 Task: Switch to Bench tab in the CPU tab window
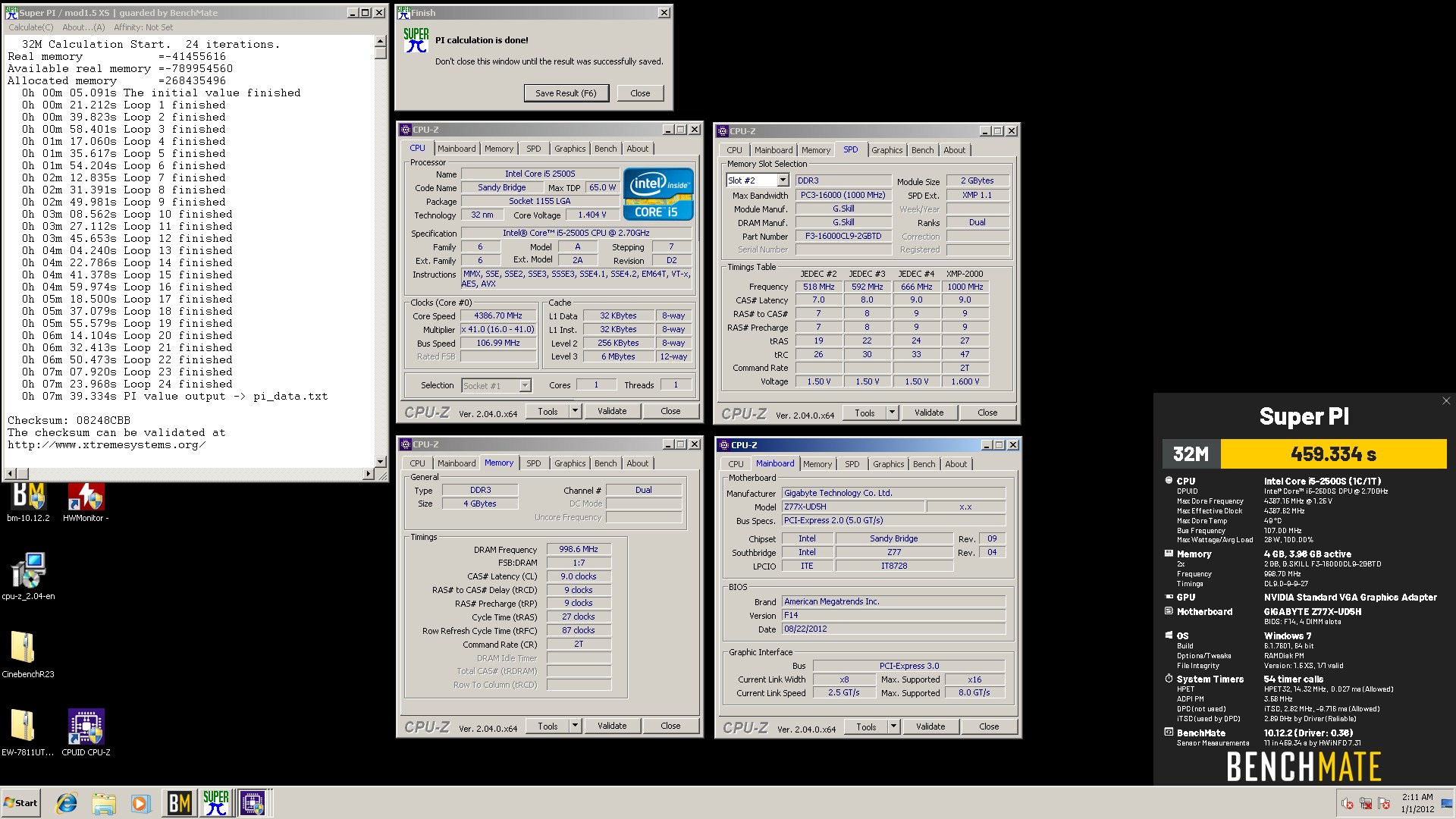coord(605,149)
